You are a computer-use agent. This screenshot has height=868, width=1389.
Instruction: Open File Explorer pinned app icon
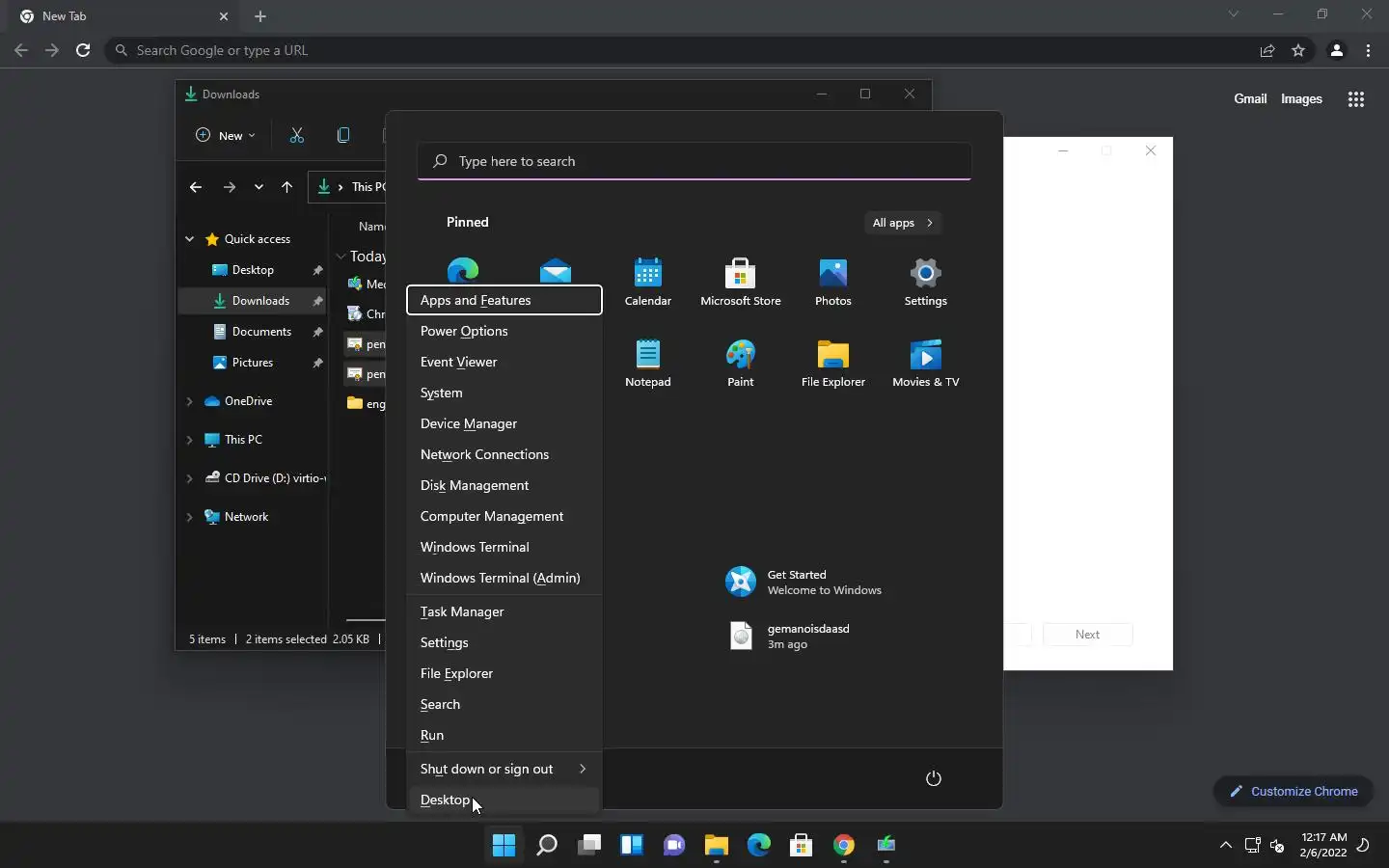pos(833,363)
